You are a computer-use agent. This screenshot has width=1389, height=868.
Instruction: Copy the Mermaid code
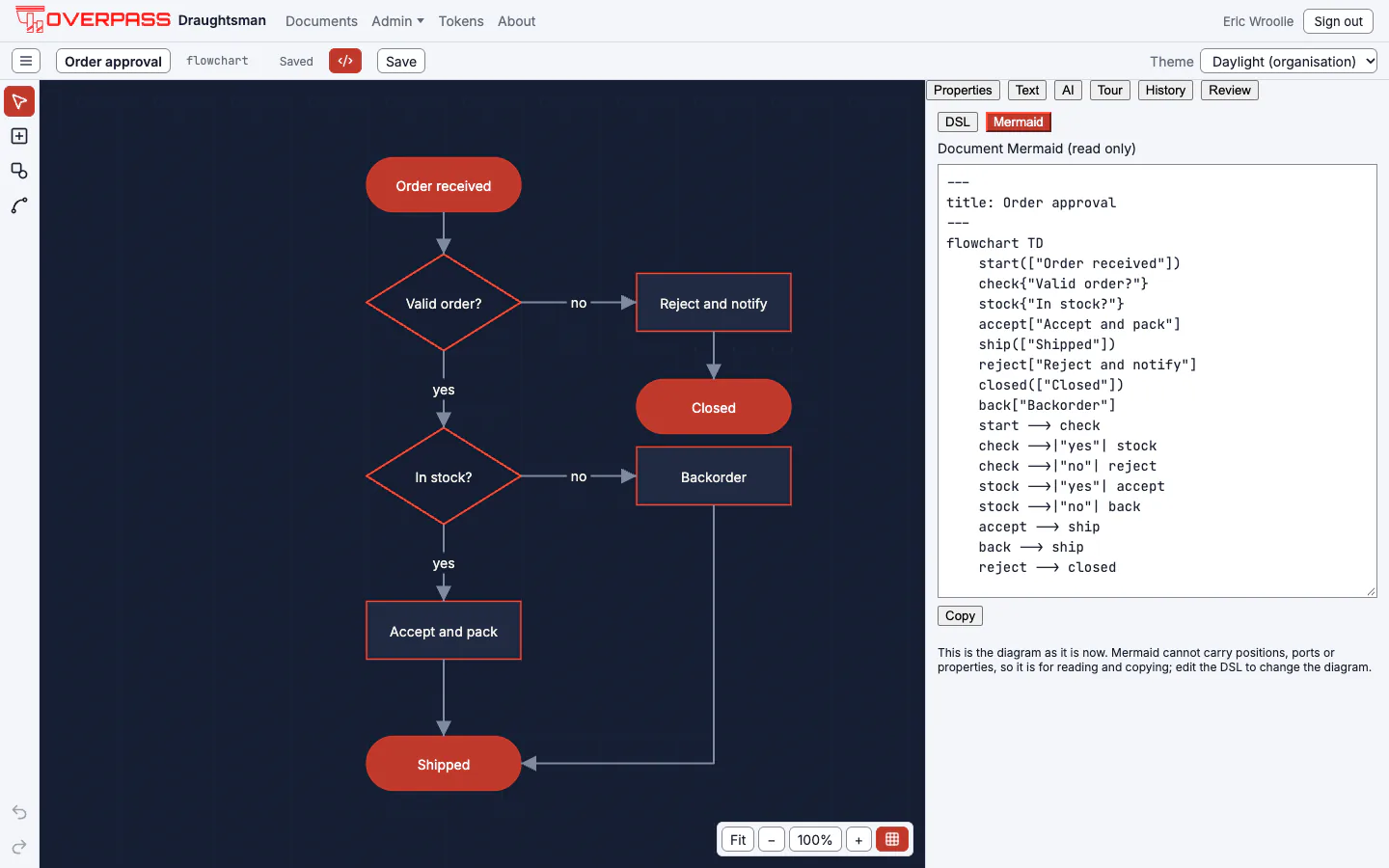[x=960, y=615]
